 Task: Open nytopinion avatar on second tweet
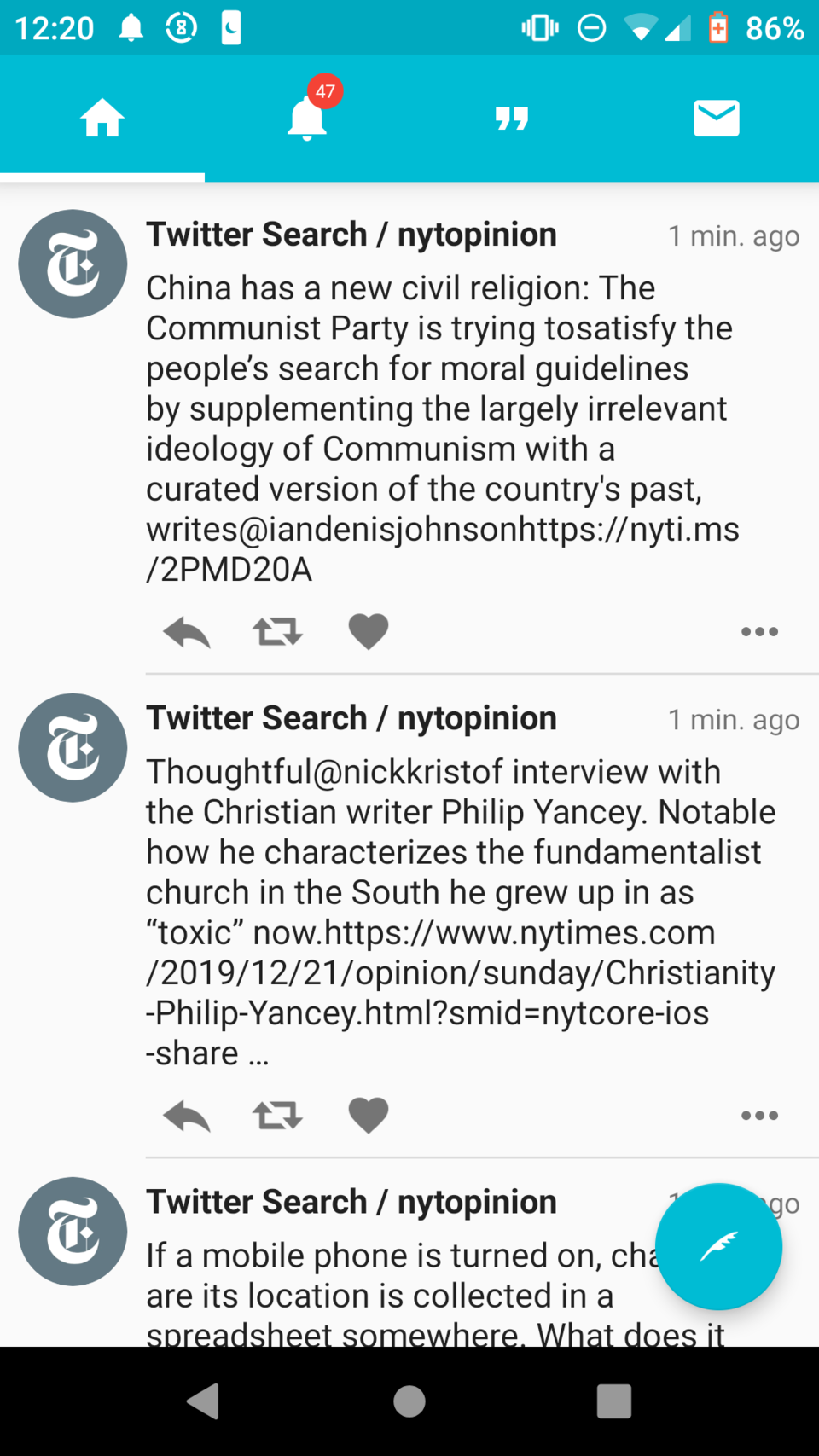pos(73,748)
